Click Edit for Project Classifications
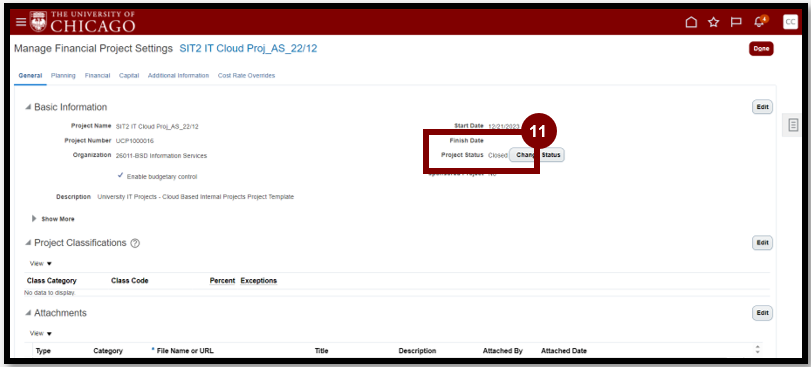Screen dimensions: 811x367 (762, 243)
